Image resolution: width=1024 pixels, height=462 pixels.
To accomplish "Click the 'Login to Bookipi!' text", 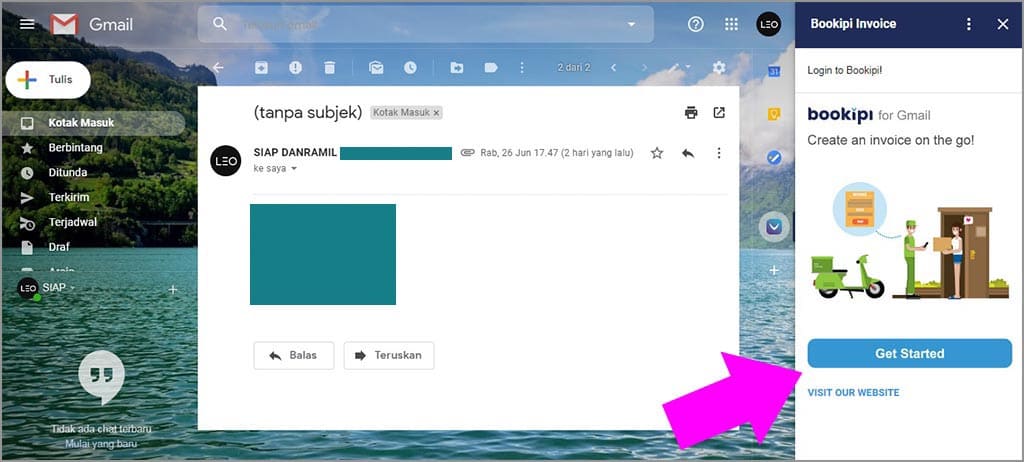I will pyautogui.click(x=845, y=70).
